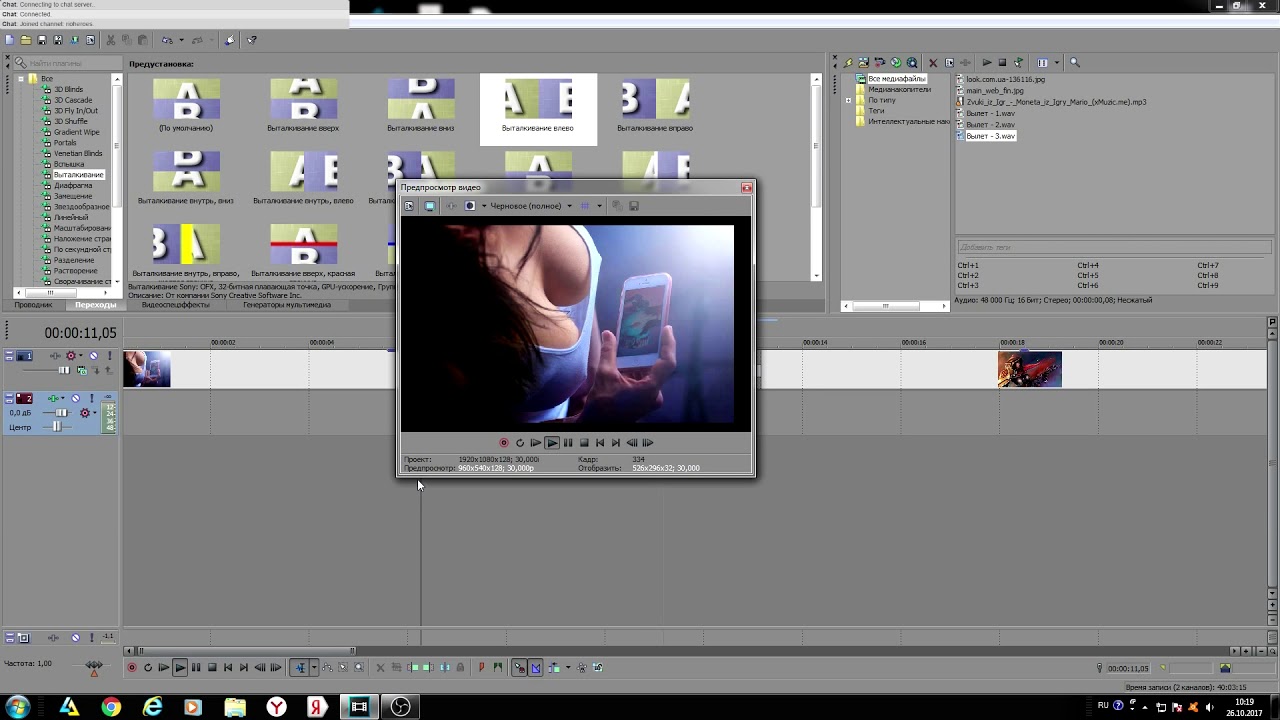Select the Envelope Edit tool
This screenshot has height=720, width=1280.
point(327,668)
